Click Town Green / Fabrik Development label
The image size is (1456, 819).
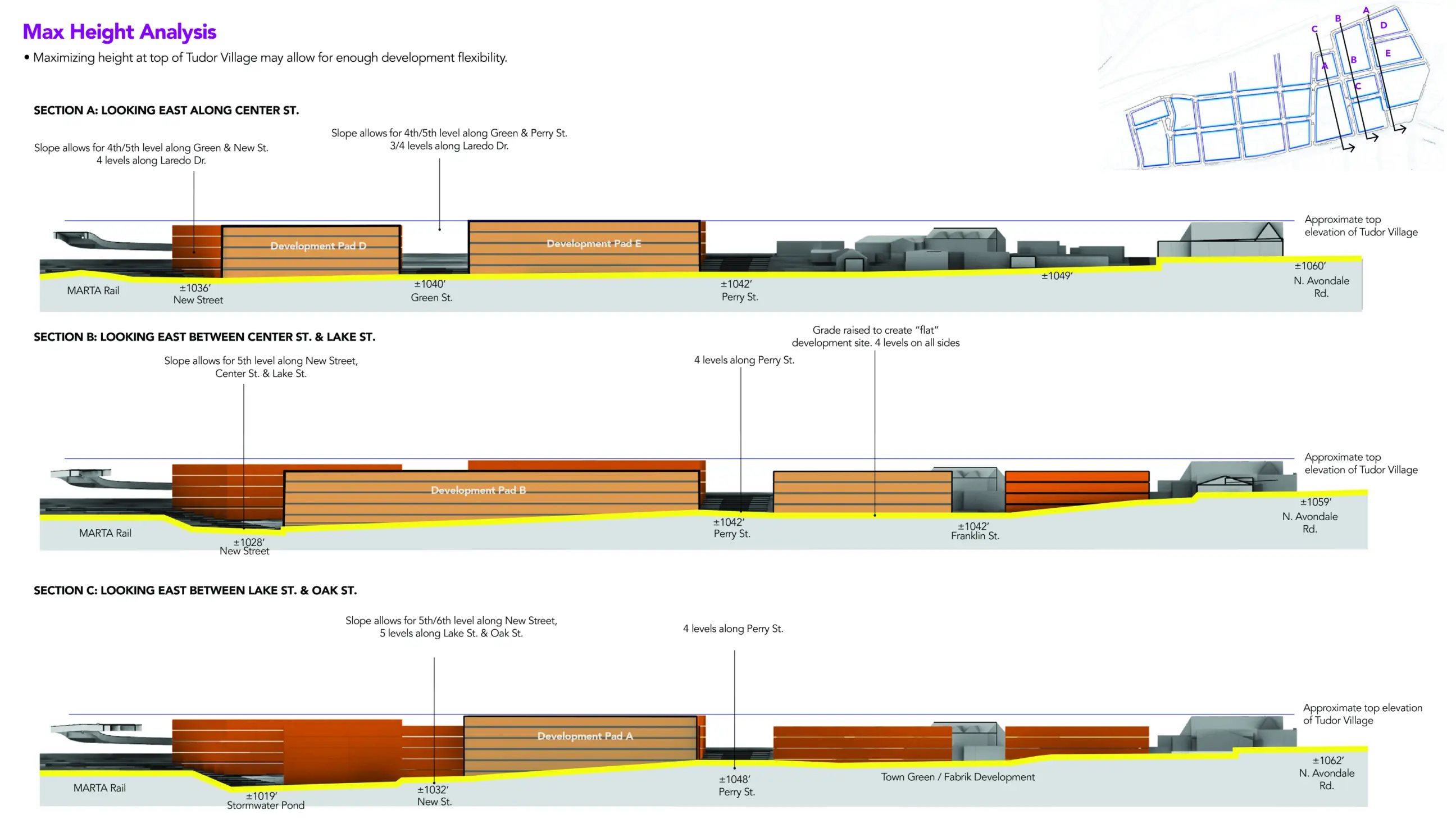958,777
